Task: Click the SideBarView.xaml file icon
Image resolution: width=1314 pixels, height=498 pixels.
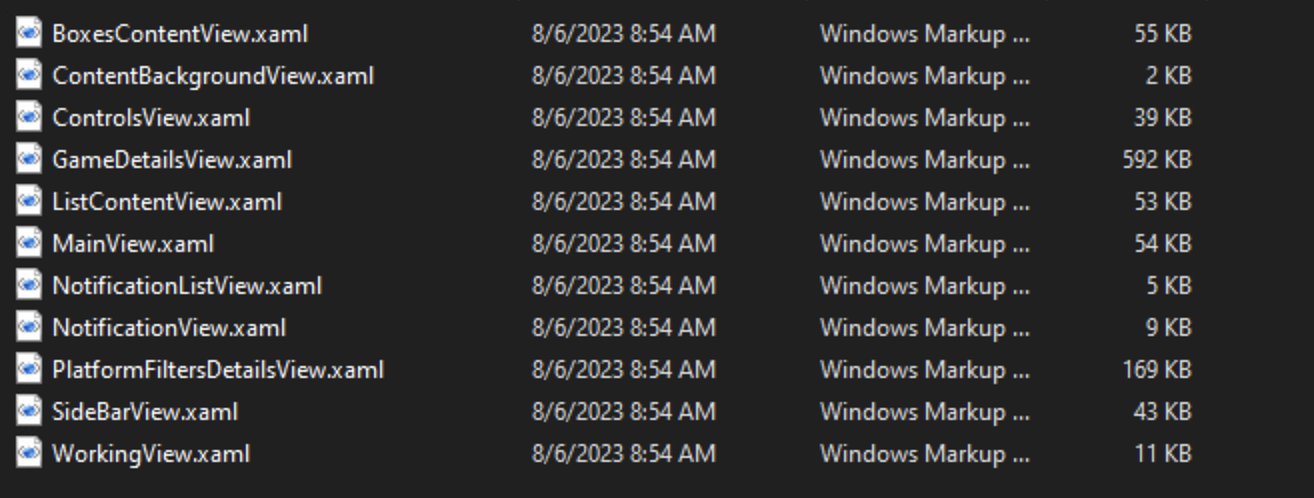Action: point(29,411)
